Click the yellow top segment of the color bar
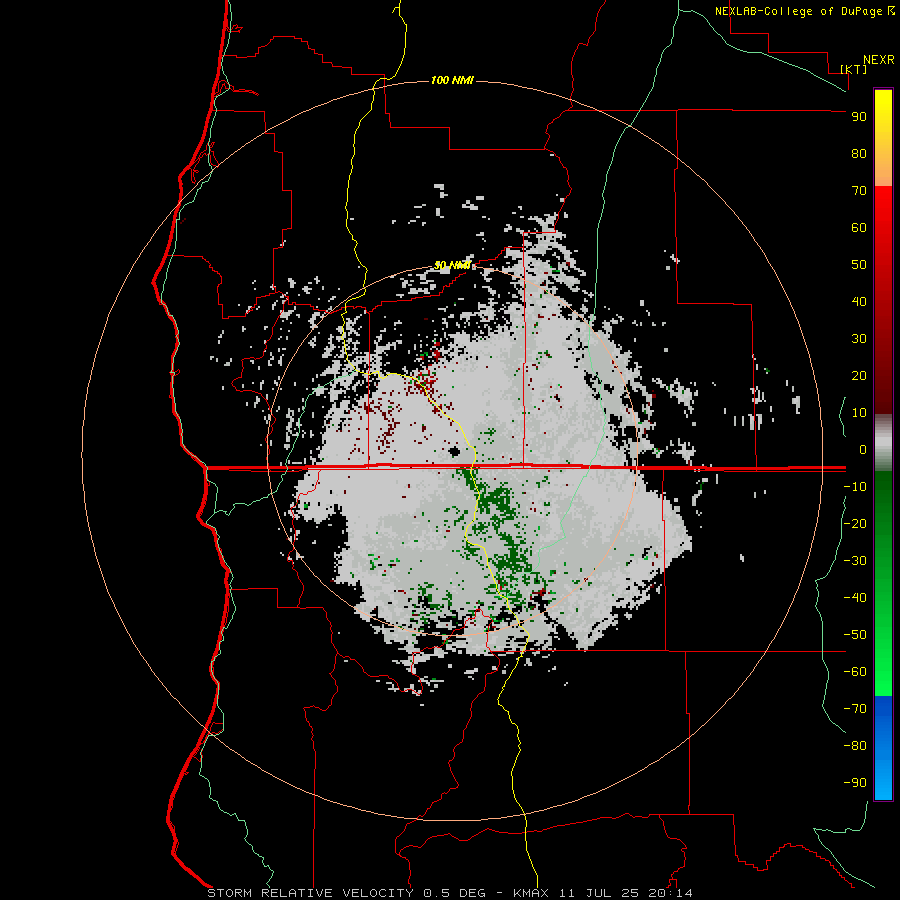Image resolution: width=900 pixels, height=900 pixels. pos(883,138)
